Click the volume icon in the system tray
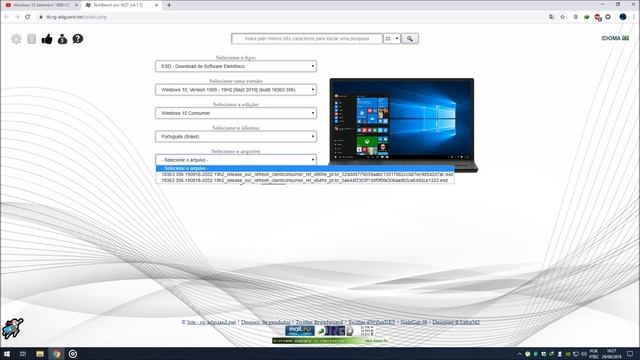This screenshot has height=360, width=640. (x=584, y=354)
